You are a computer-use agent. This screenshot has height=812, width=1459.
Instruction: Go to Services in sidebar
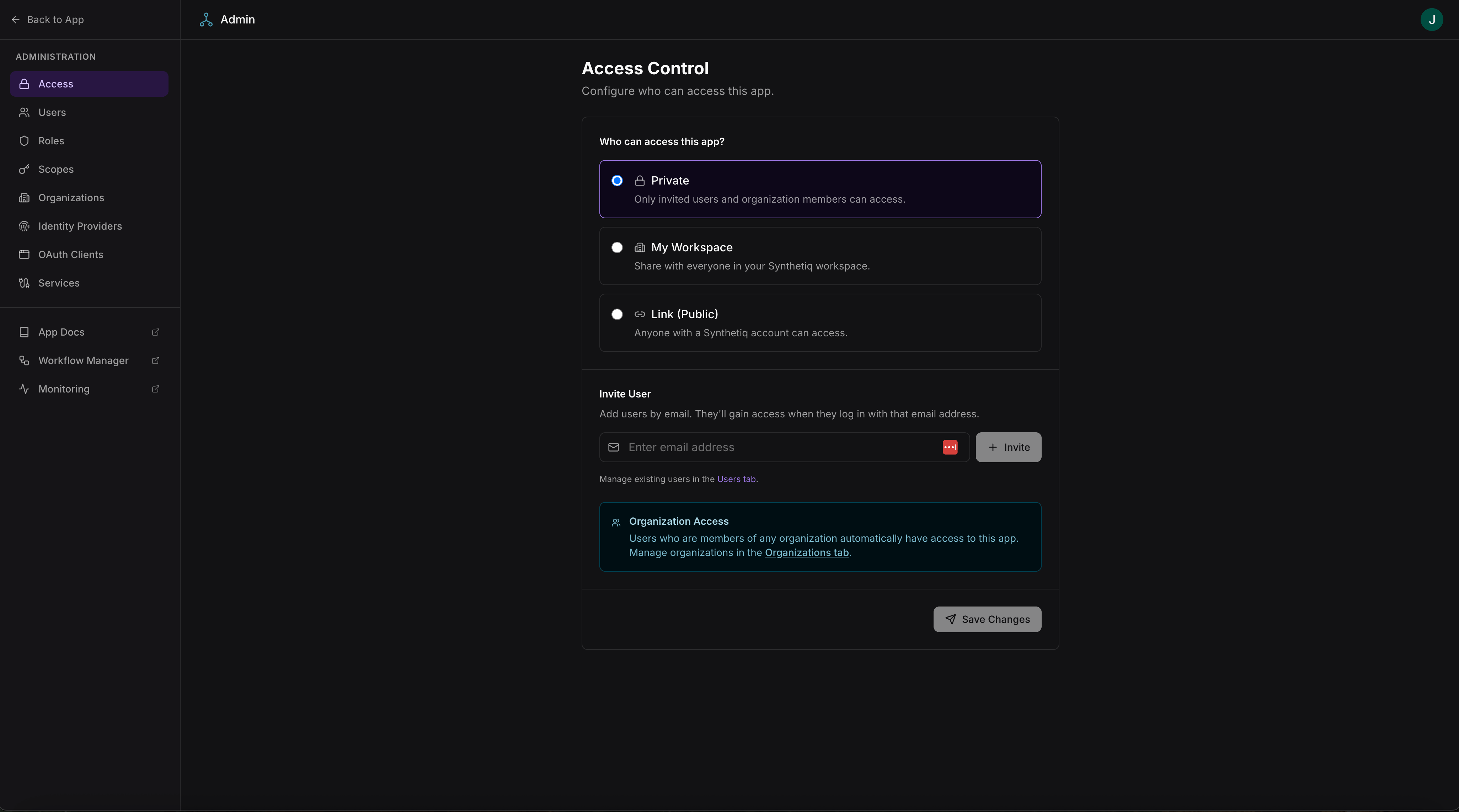click(89, 283)
